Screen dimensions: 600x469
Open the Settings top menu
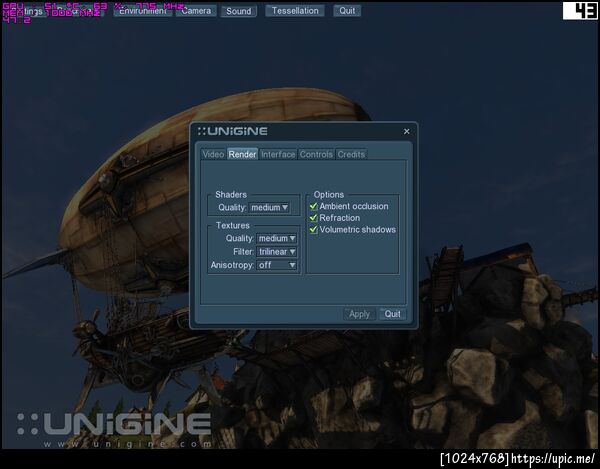pyautogui.click(x=27, y=11)
